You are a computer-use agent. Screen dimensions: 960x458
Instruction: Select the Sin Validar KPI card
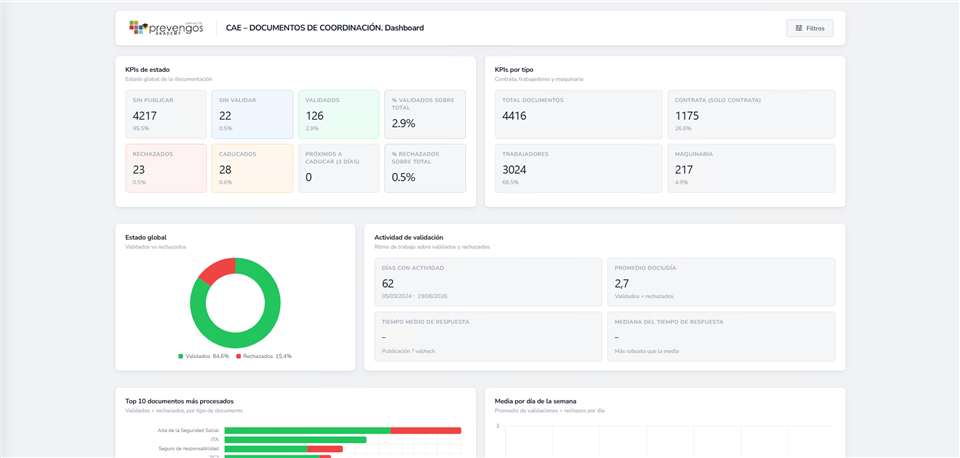(x=252, y=114)
